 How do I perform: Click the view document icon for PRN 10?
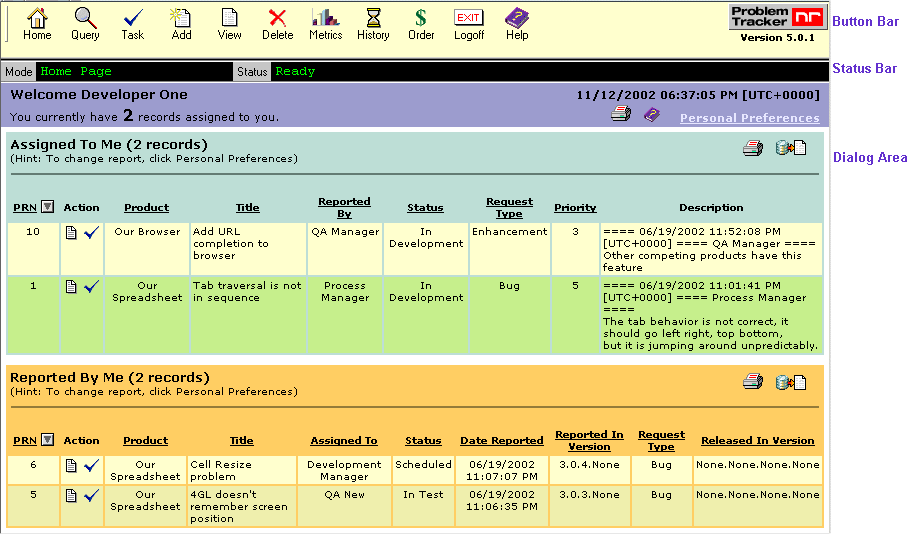click(x=71, y=232)
